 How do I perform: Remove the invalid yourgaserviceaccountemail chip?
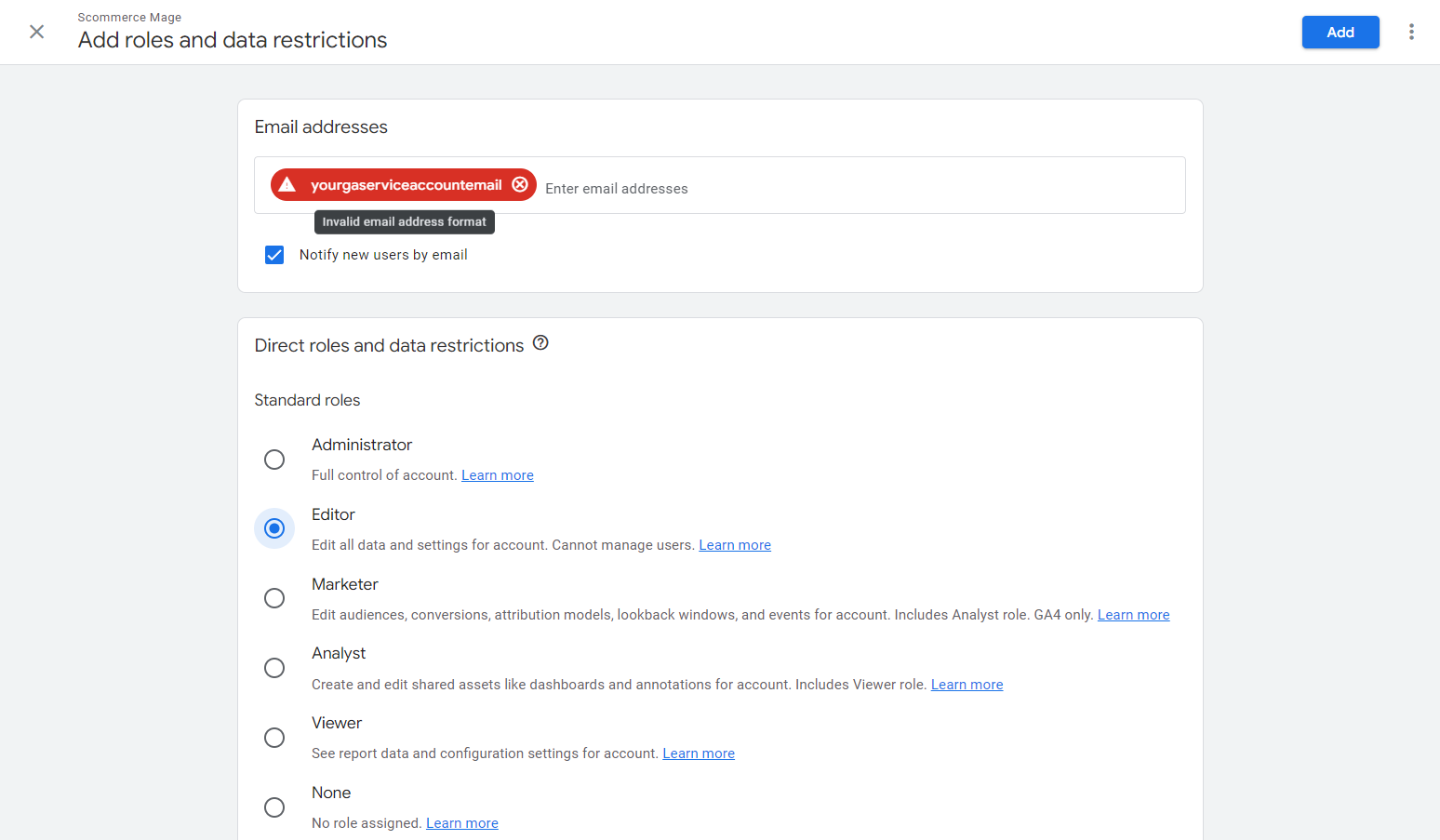[520, 184]
